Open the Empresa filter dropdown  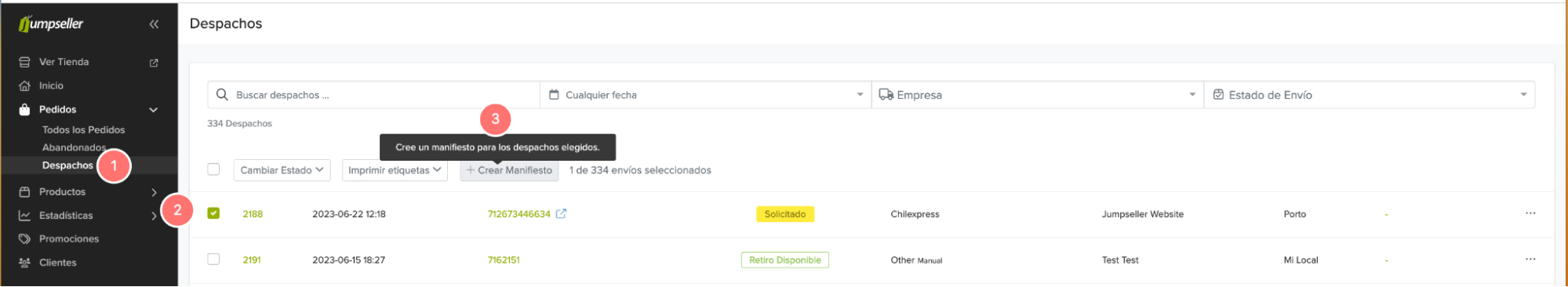pyautogui.click(x=1038, y=95)
